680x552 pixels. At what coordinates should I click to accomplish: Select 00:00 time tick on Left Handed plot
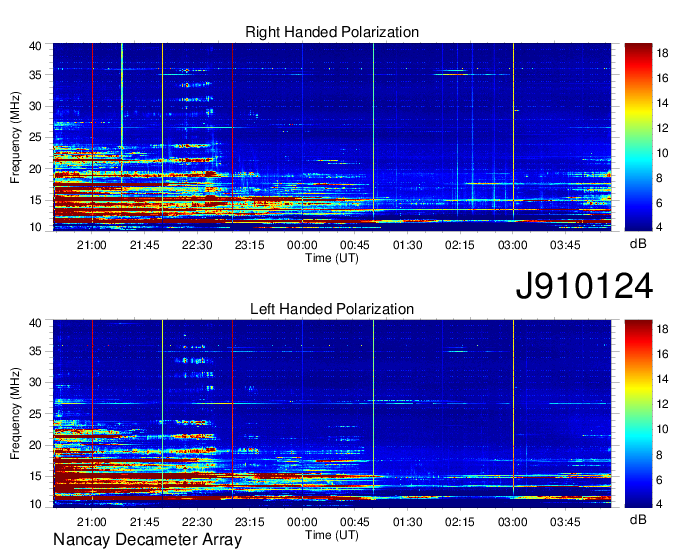pos(302,522)
